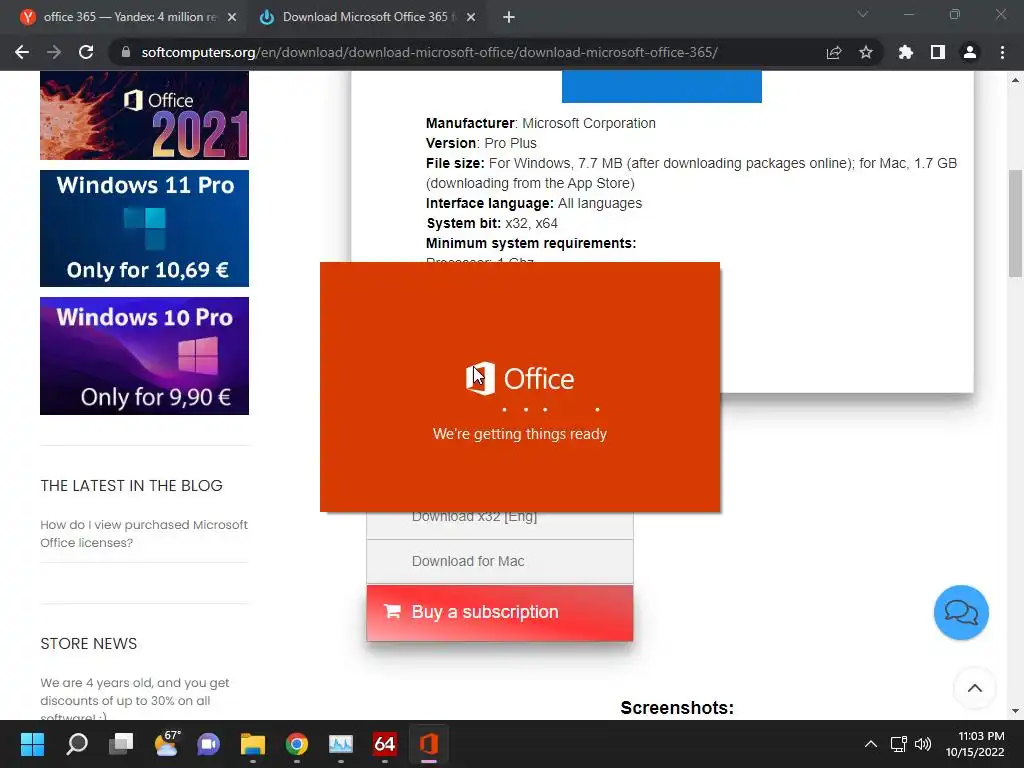Close the Download Microsoft Office 365 tab
This screenshot has width=1024, height=768.
pos(471,17)
